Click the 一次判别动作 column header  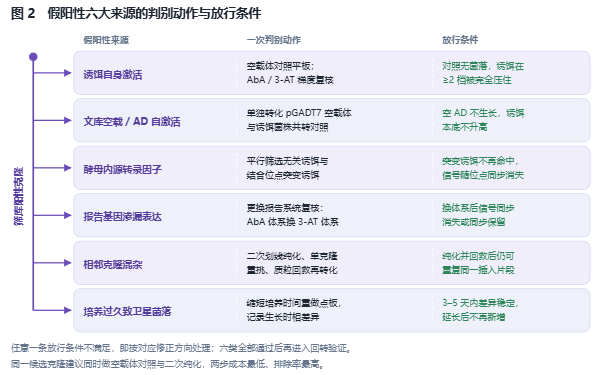click(x=274, y=40)
